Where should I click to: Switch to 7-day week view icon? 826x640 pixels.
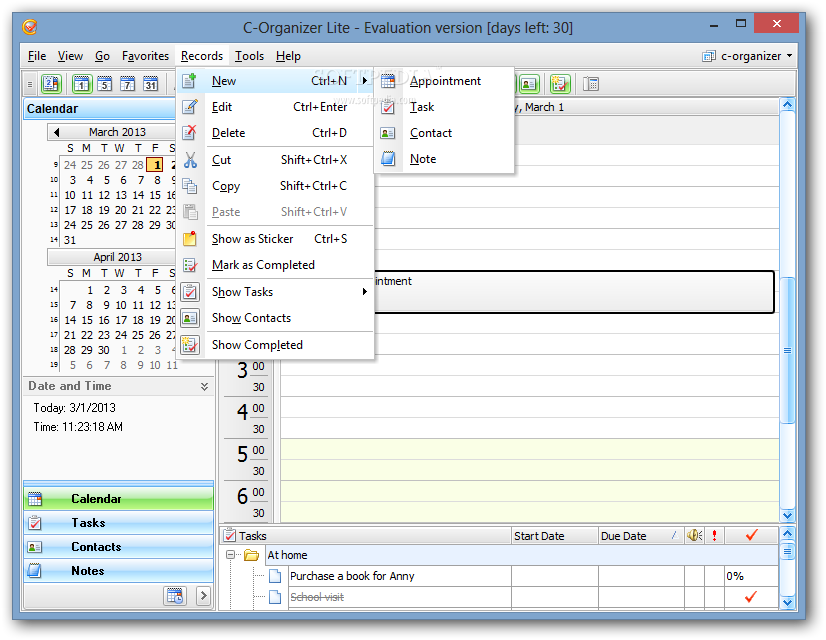point(127,83)
